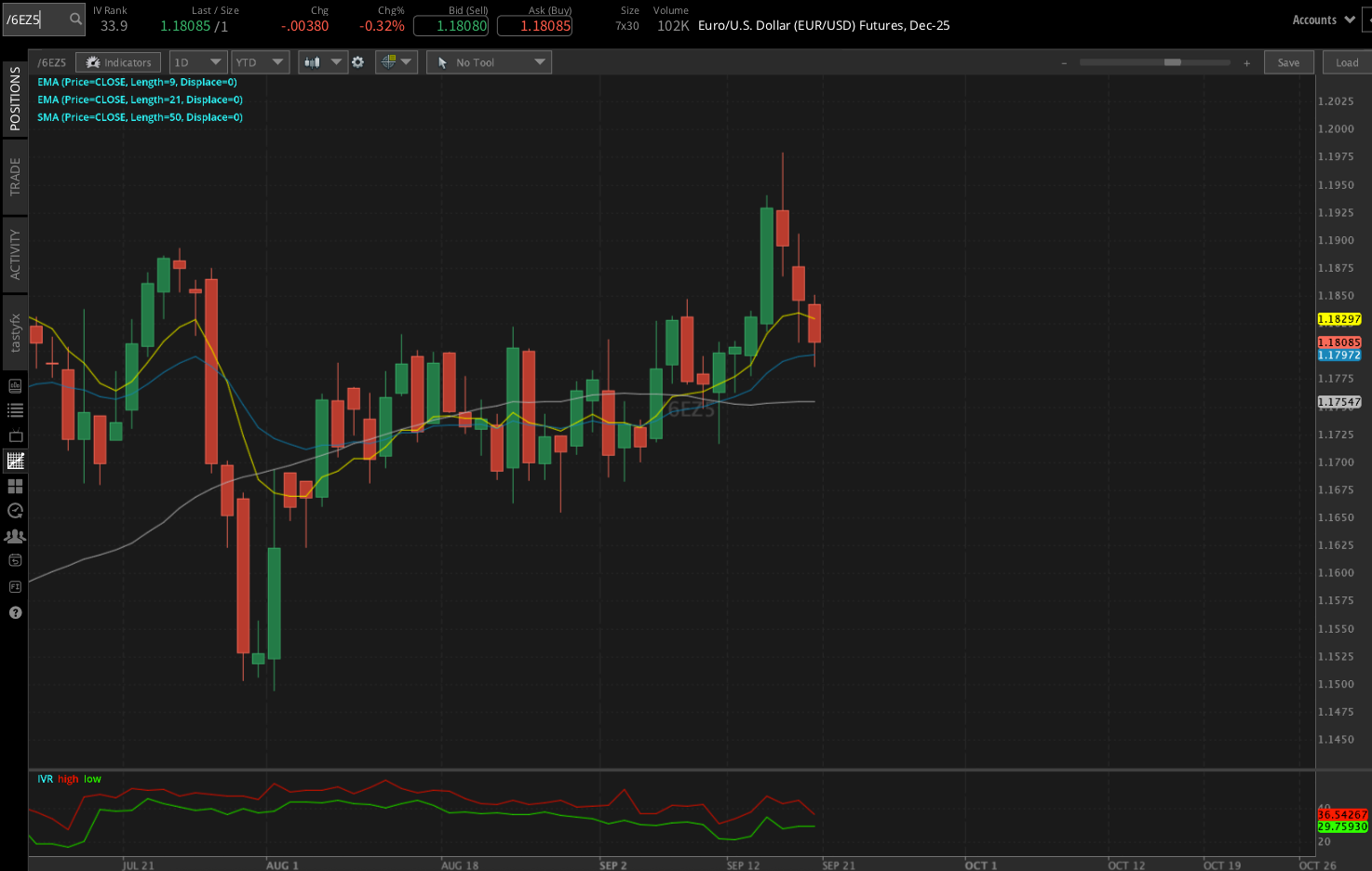Load a saved chart layout

click(x=1347, y=62)
